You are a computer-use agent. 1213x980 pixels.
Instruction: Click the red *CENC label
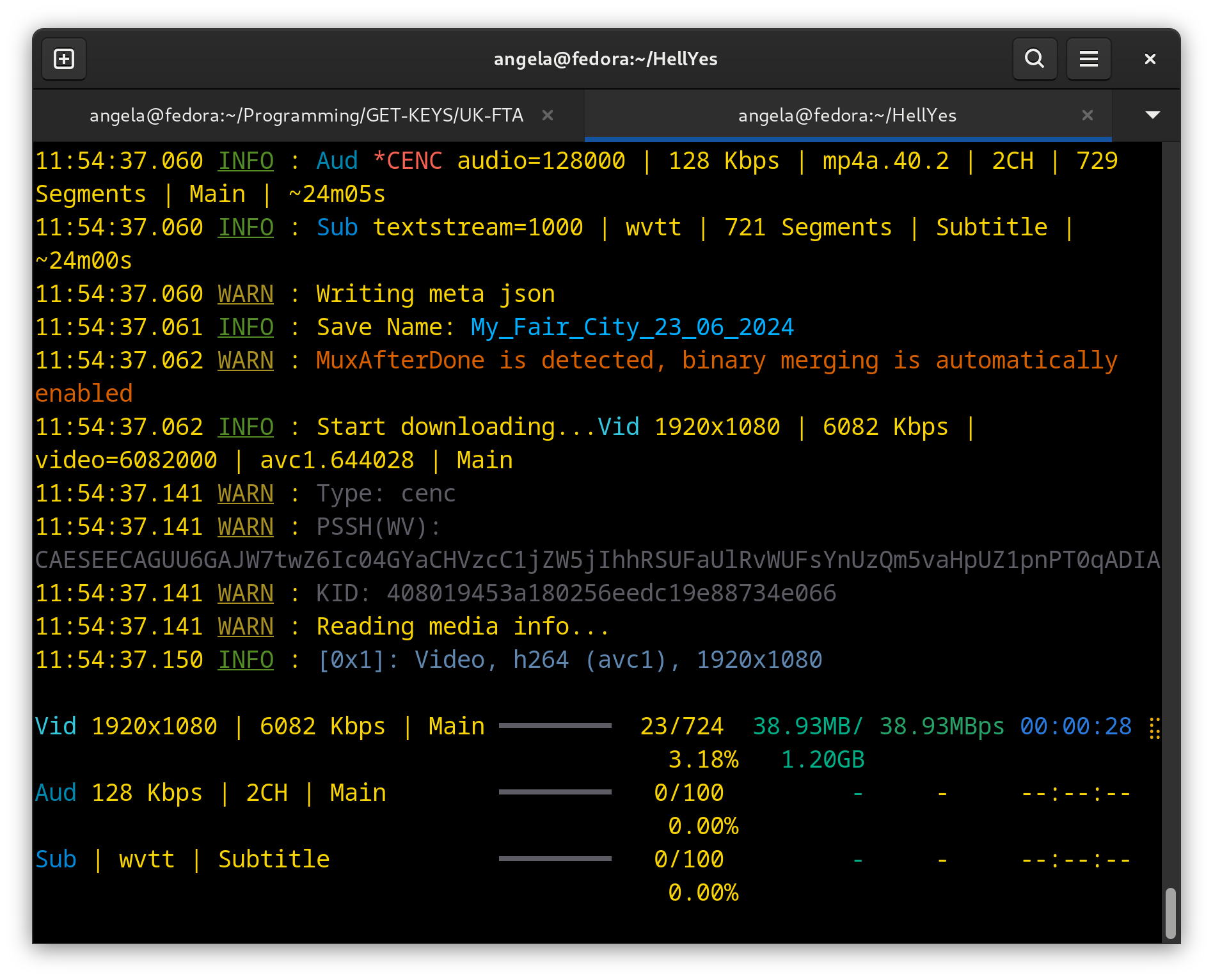(x=408, y=161)
